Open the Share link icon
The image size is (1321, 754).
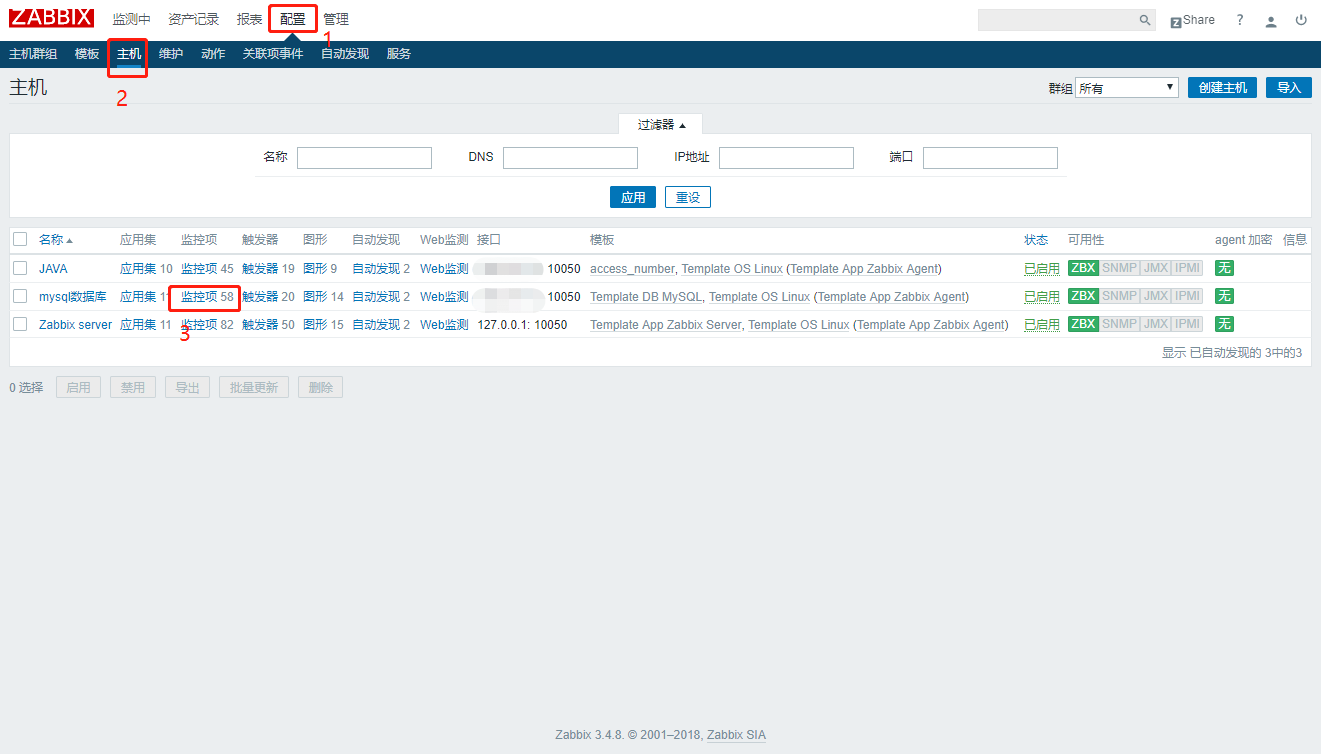click(1192, 20)
